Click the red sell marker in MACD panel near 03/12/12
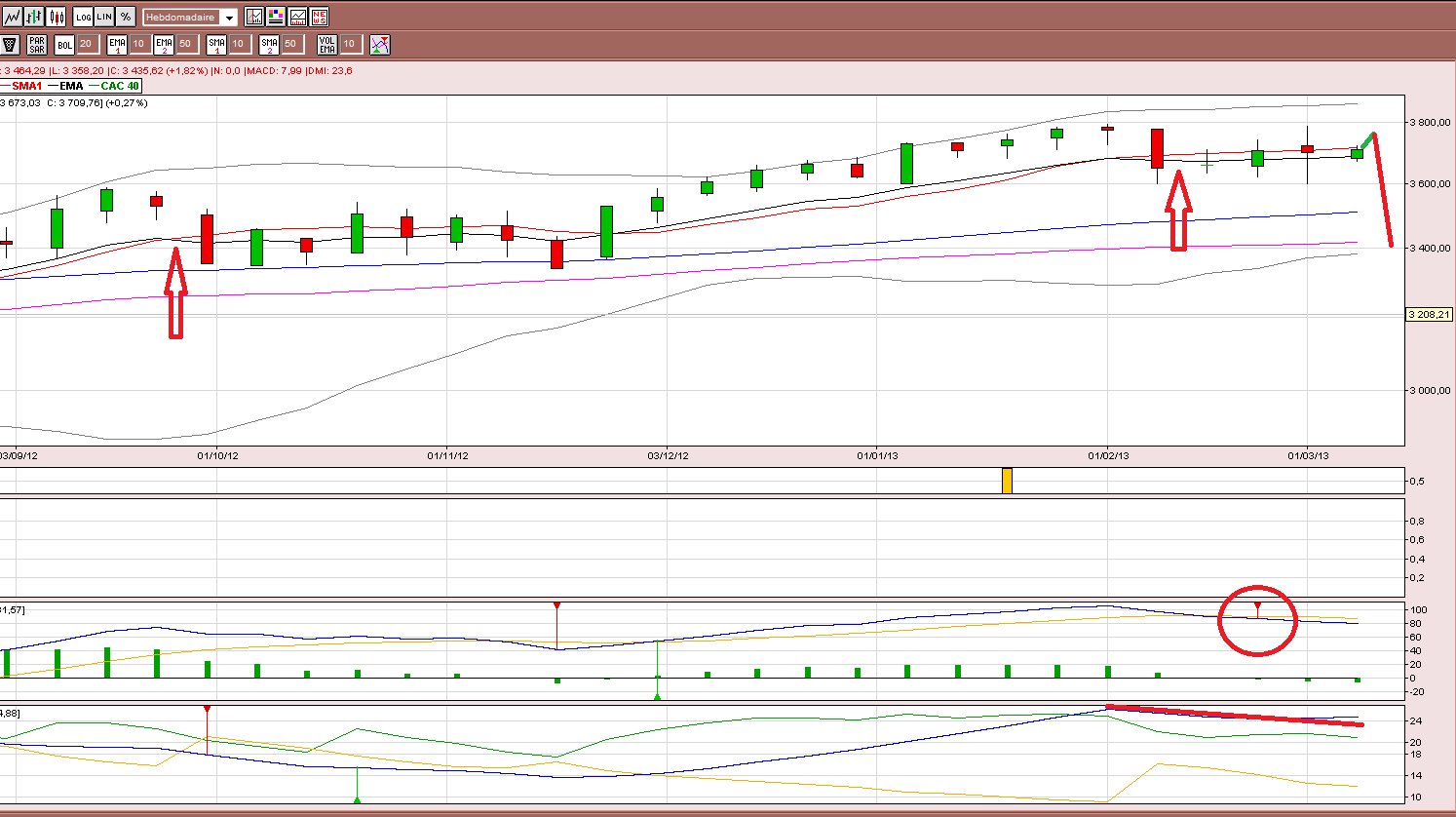This screenshot has height=817, width=1456. (x=556, y=605)
